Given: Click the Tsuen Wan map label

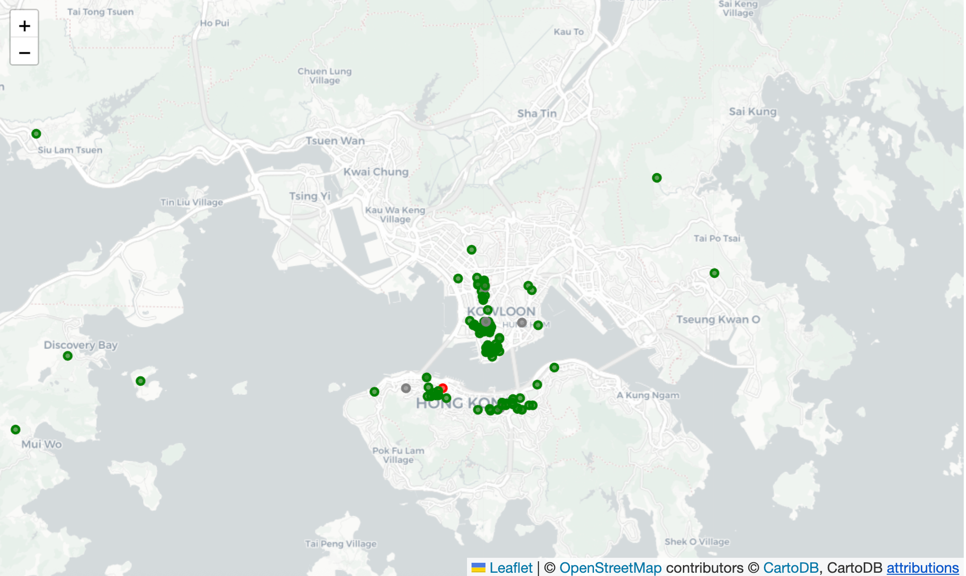Looking at the screenshot, I should point(335,141).
